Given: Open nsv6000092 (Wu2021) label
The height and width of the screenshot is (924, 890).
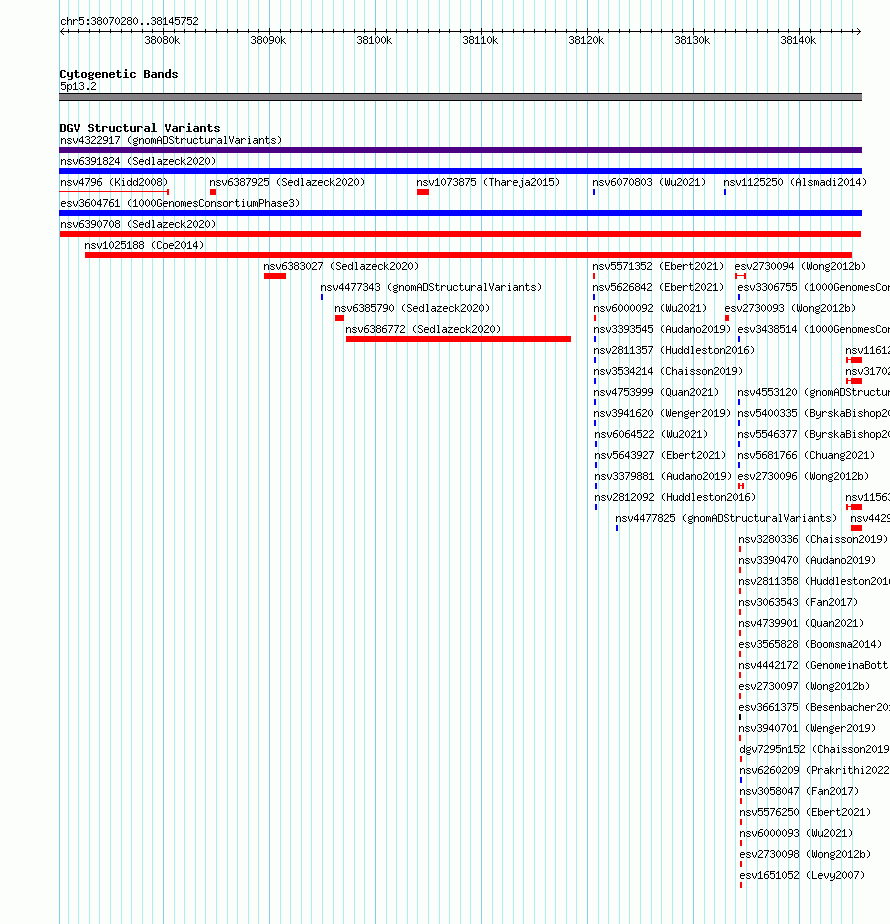Looking at the screenshot, I should click(x=650, y=308).
